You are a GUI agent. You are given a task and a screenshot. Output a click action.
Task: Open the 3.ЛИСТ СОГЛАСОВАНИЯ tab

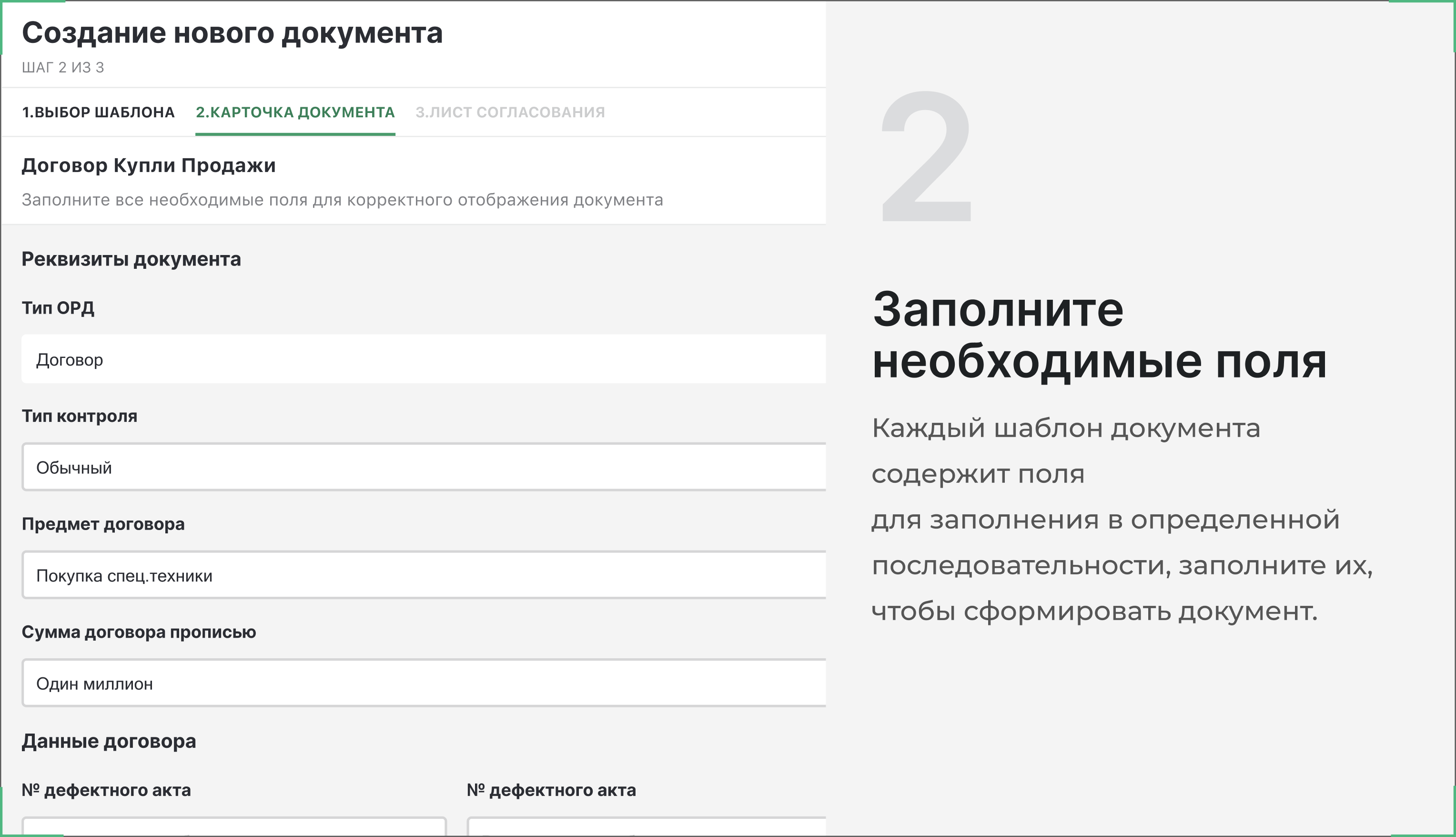(510, 112)
